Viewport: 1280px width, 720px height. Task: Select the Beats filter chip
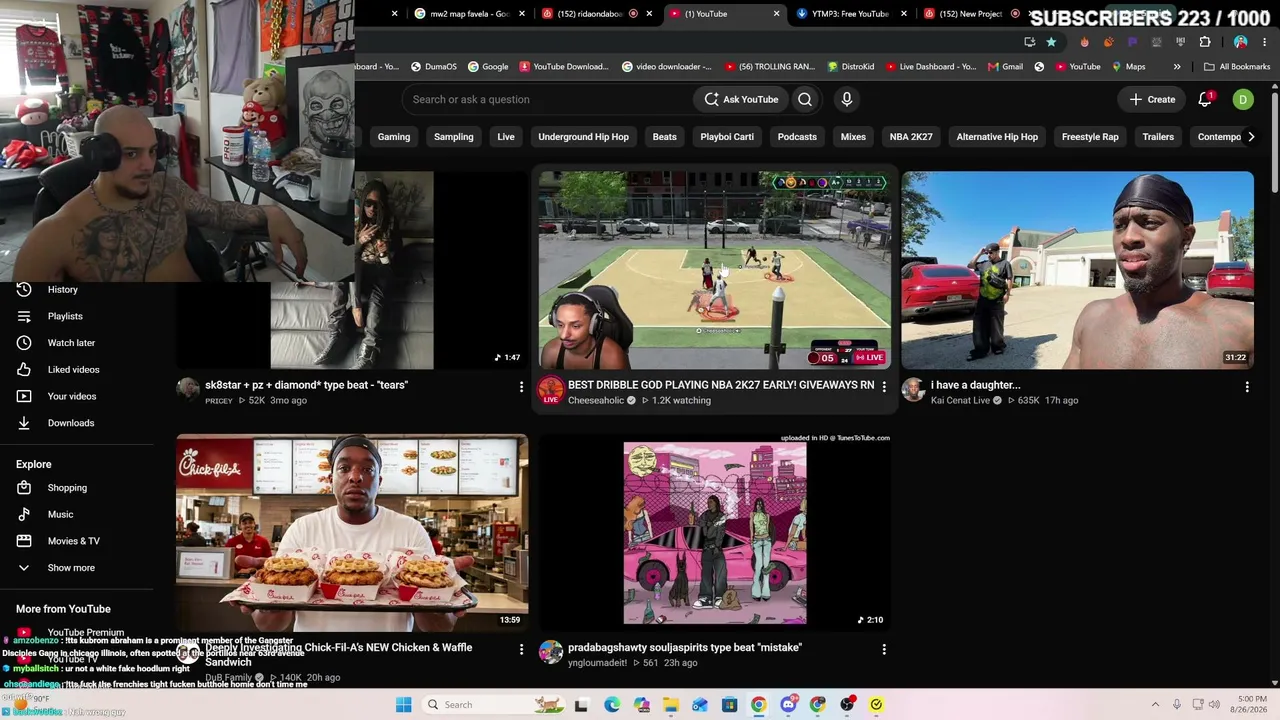pyautogui.click(x=665, y=137)
